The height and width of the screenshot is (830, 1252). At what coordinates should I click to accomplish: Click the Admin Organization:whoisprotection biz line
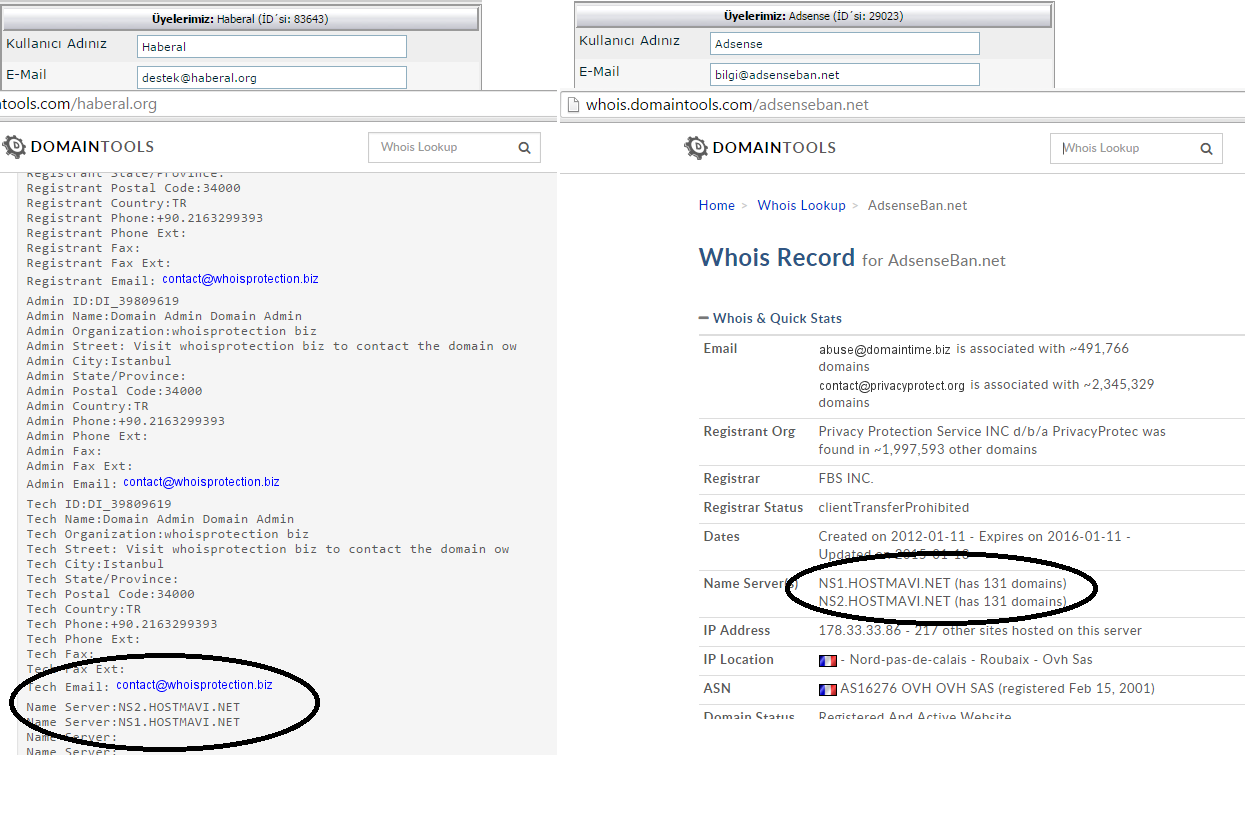pyautogui.click(x=172, y=331)
